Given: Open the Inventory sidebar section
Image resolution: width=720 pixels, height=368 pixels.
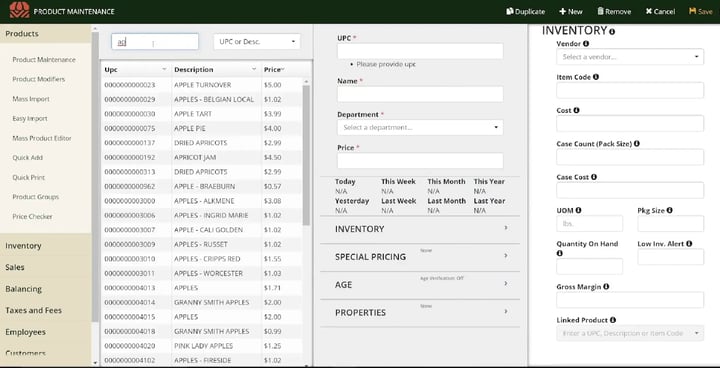Looking at the screenshot, I should (x=46, y=246).
